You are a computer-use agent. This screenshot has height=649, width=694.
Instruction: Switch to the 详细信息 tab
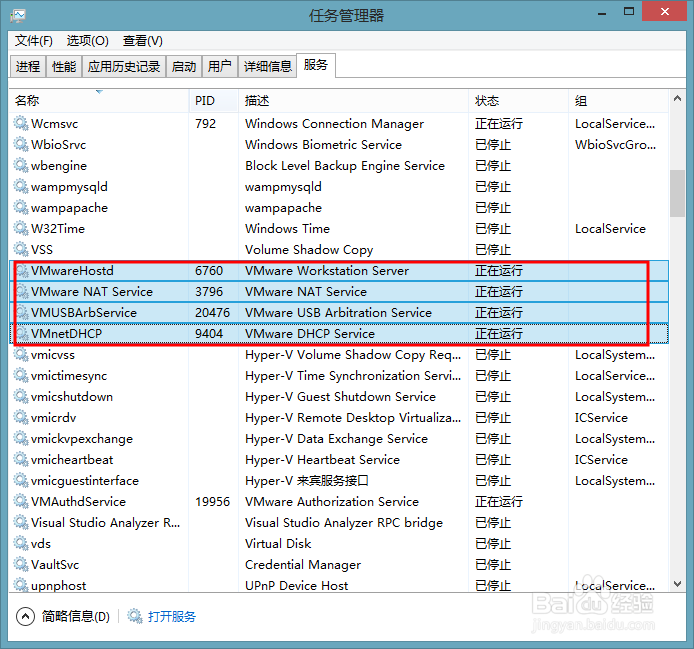tap(267, 66)
